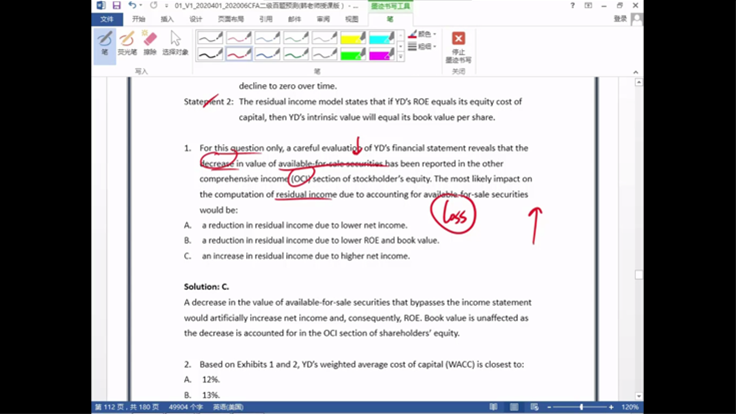
Task: Open the pen Thickness (粗细) dropdown
Action: [422, 46]
